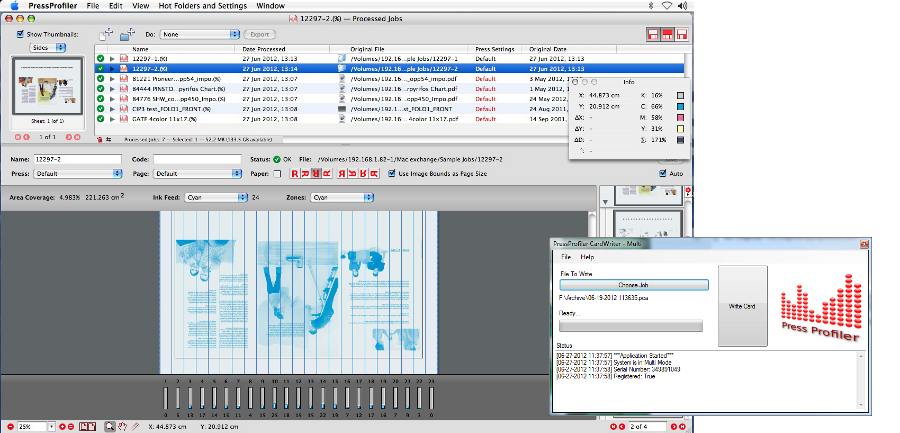Click red minus zoom icon left of 25%
900x433 pixels.
(x=10, y=427)
